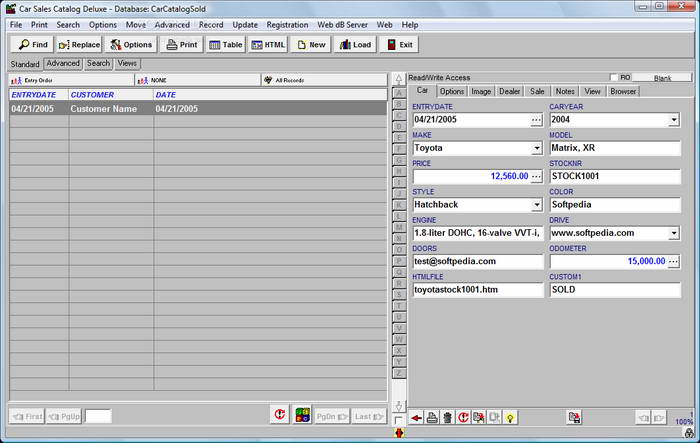The width and height of the screenshot is (700, 443).
Task: Click the Find toolbar button
Action: pos(32,45)
